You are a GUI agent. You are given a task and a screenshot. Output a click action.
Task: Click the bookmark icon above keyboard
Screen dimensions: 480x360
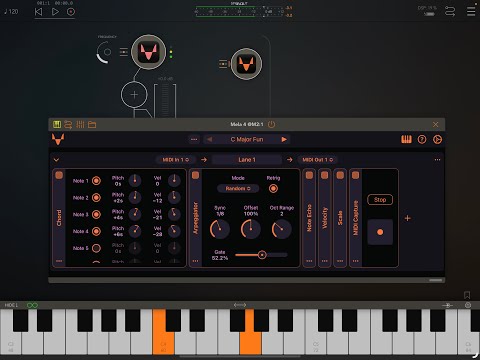pos(467,295)
